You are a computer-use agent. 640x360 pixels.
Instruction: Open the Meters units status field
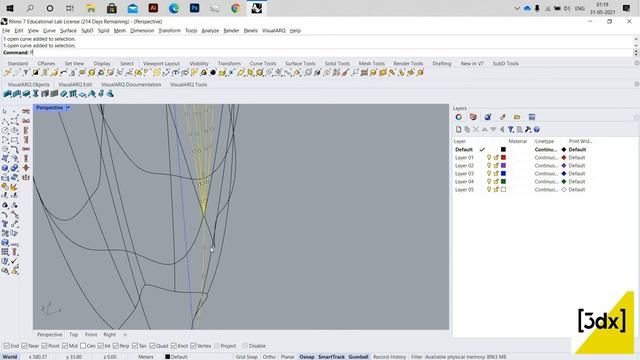(x=146, y=357)
